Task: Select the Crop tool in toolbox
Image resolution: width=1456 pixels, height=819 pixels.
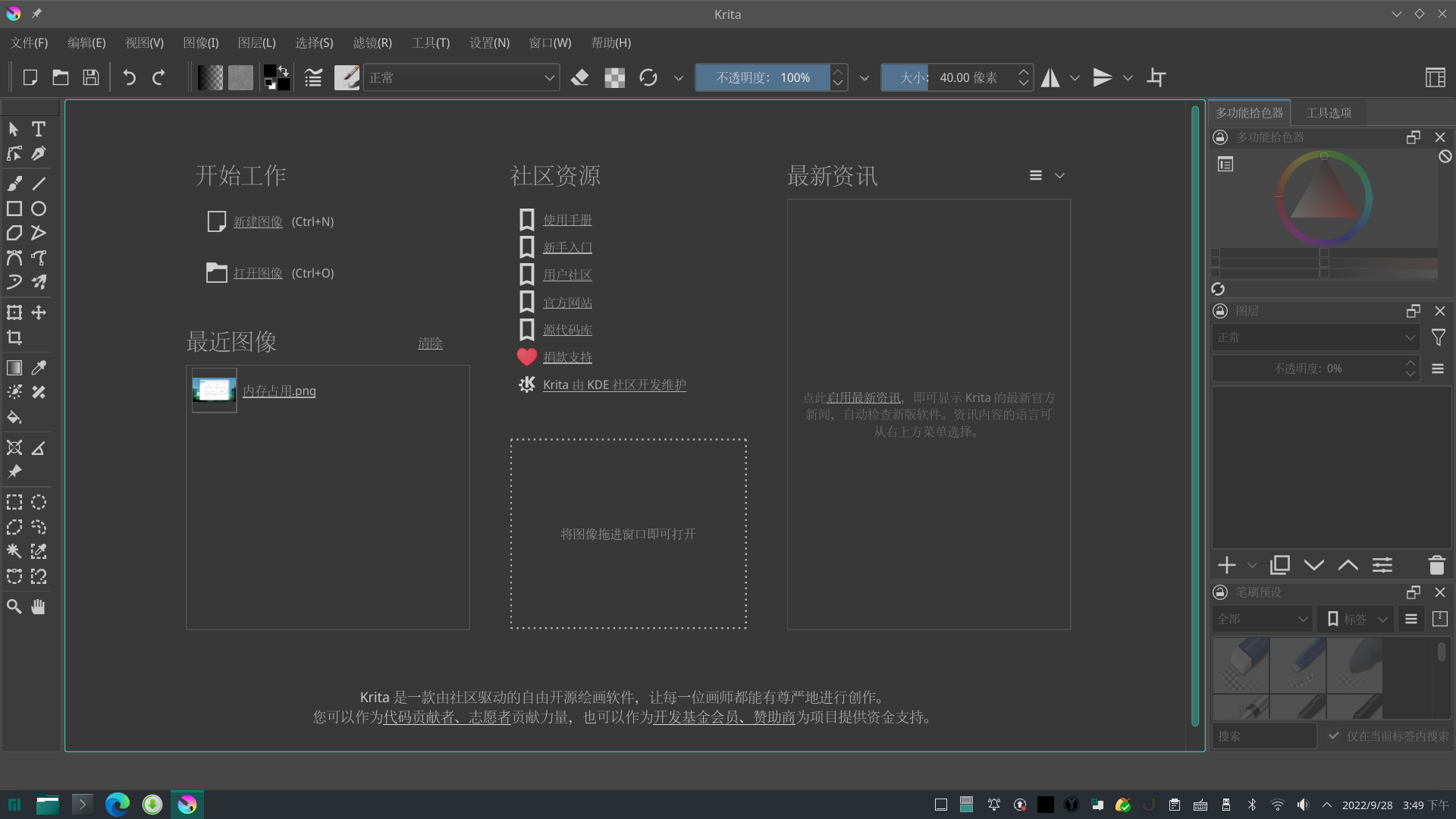Action: 14,337
